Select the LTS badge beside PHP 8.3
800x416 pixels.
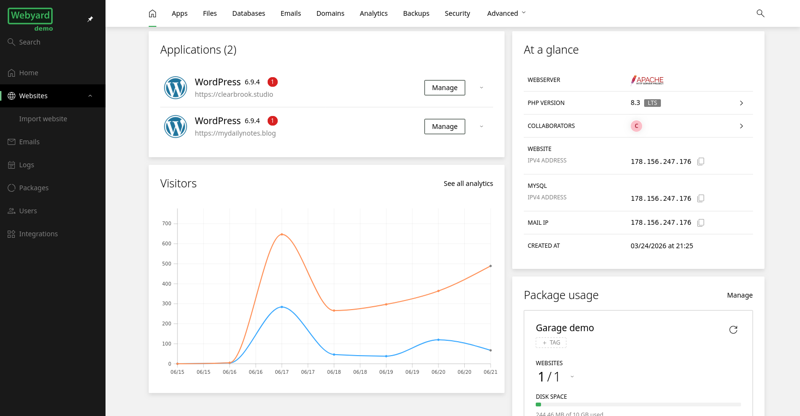652,103
